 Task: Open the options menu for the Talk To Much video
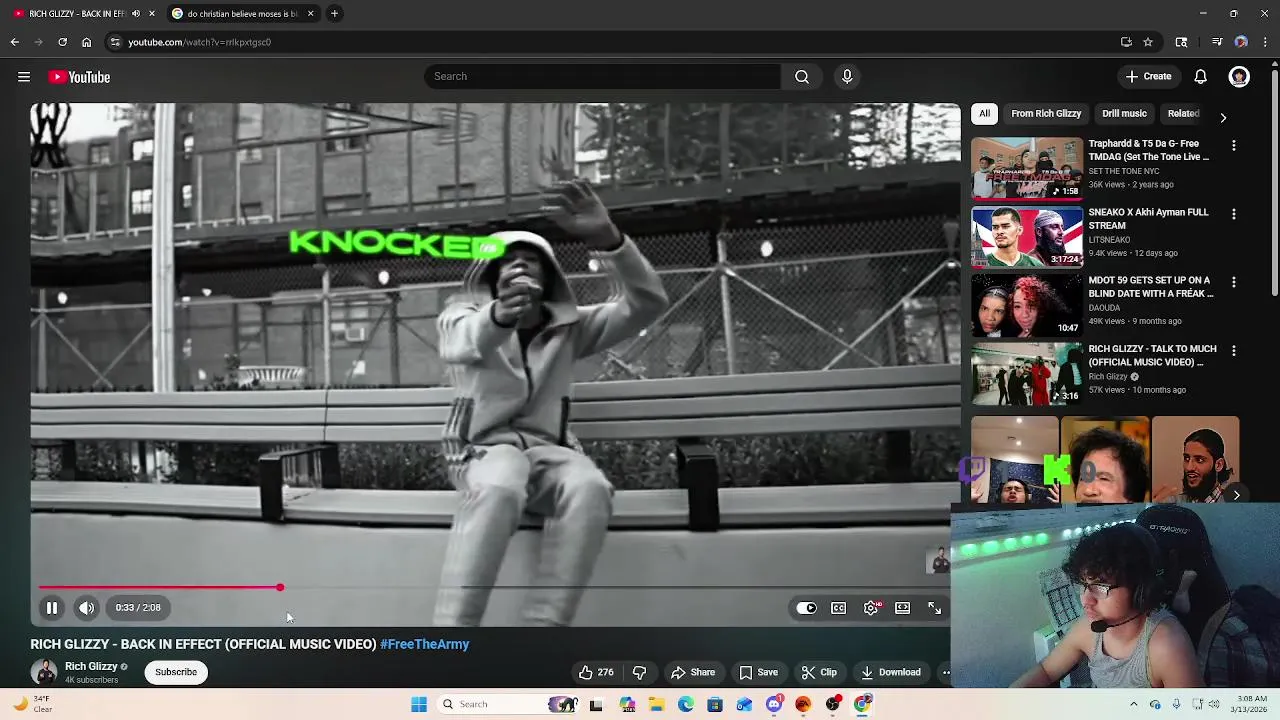tap(1234, 351)
